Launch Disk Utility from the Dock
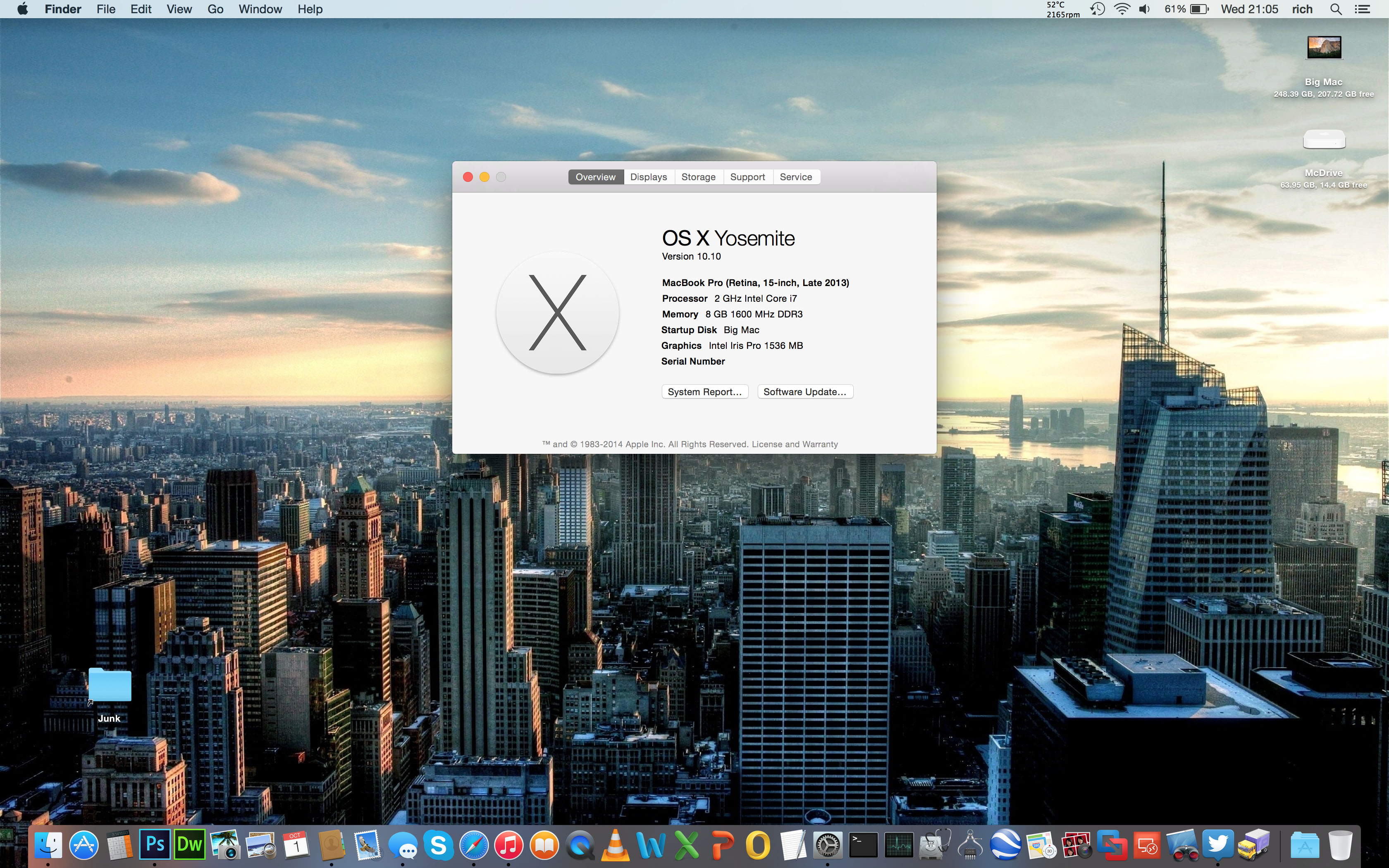This screenshot has height=868, width=1389. tap(934, 845)
